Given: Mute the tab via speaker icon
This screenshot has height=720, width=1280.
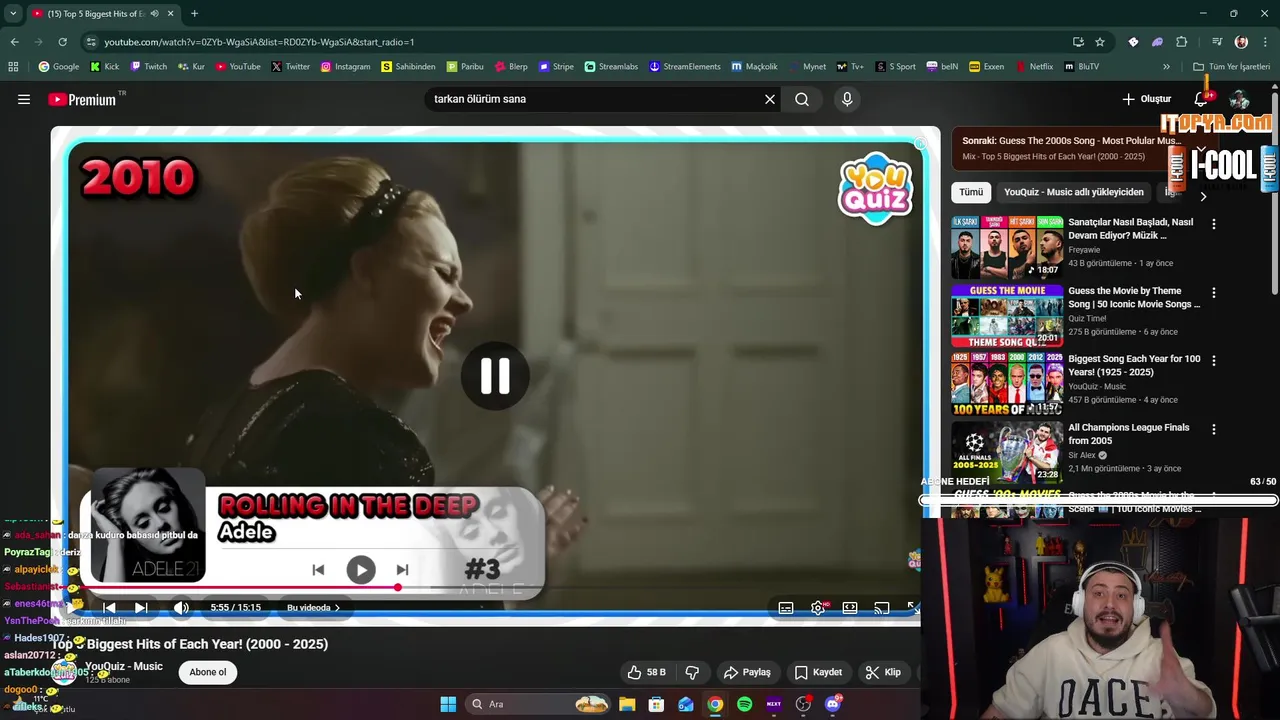Looking at the screenshot, I should (x=155, y=14).
